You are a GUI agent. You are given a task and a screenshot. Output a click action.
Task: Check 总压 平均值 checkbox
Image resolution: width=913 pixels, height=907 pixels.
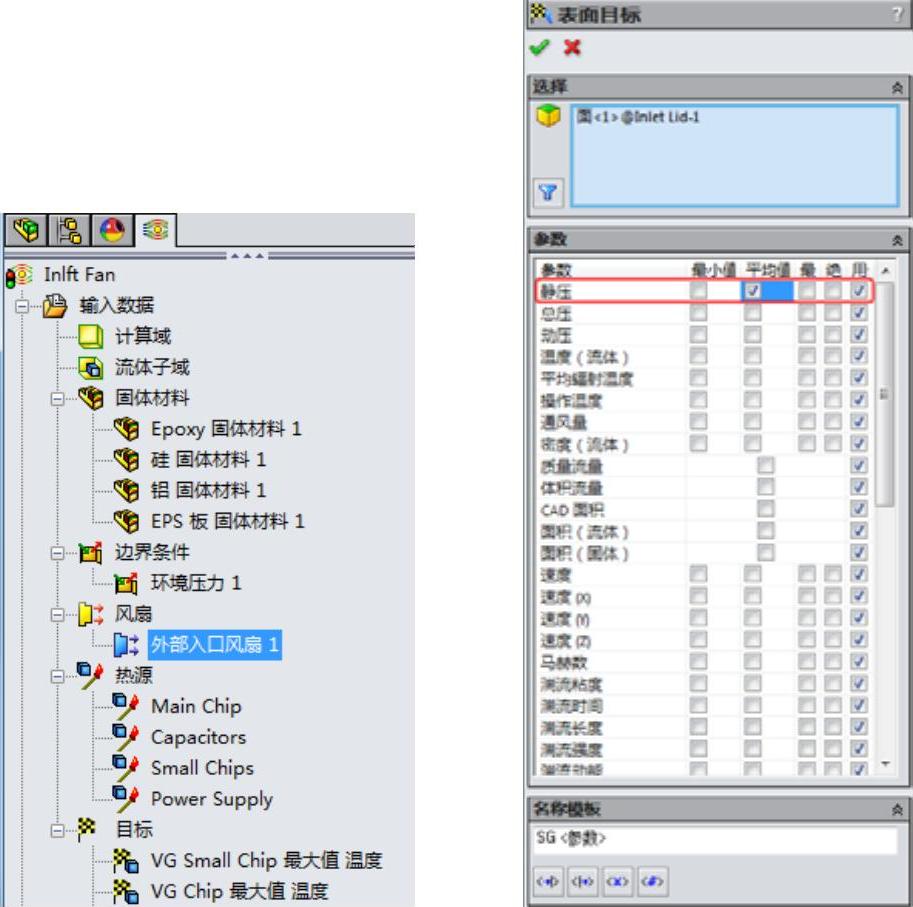pyautogui.click(x=753, y=313)
